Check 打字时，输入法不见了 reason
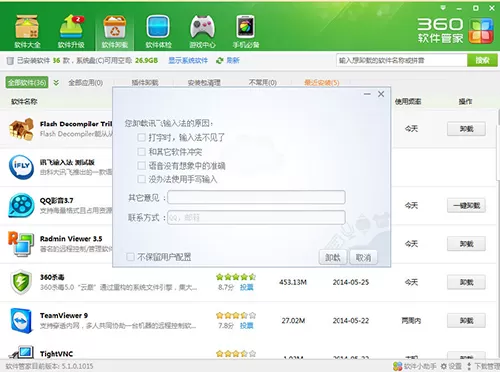This screenshot has width=500, height=372. coord(142,137)
